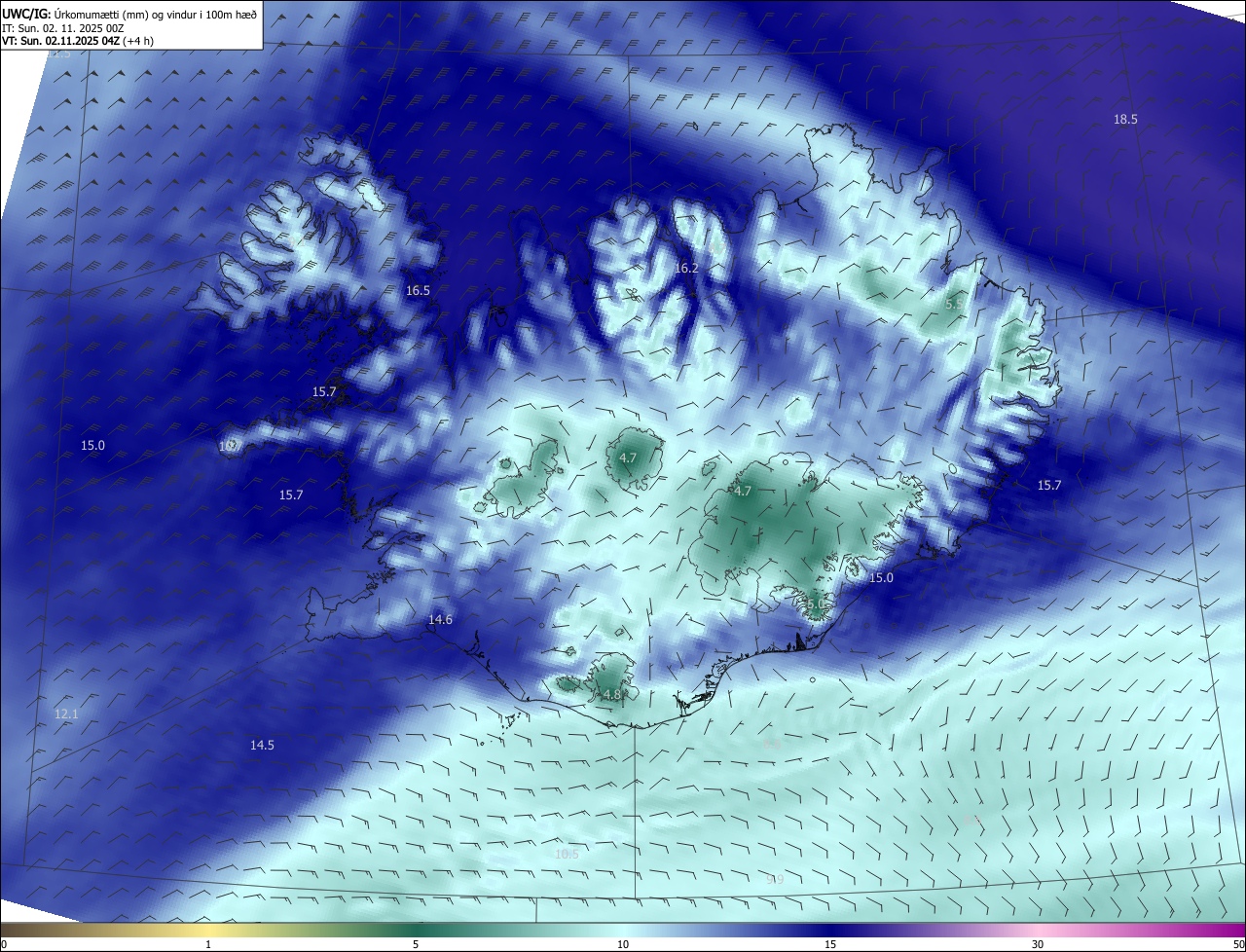Click the 18.5 value label on the map
Viewport: 1246px width, 952px height.
(1125, 119)
